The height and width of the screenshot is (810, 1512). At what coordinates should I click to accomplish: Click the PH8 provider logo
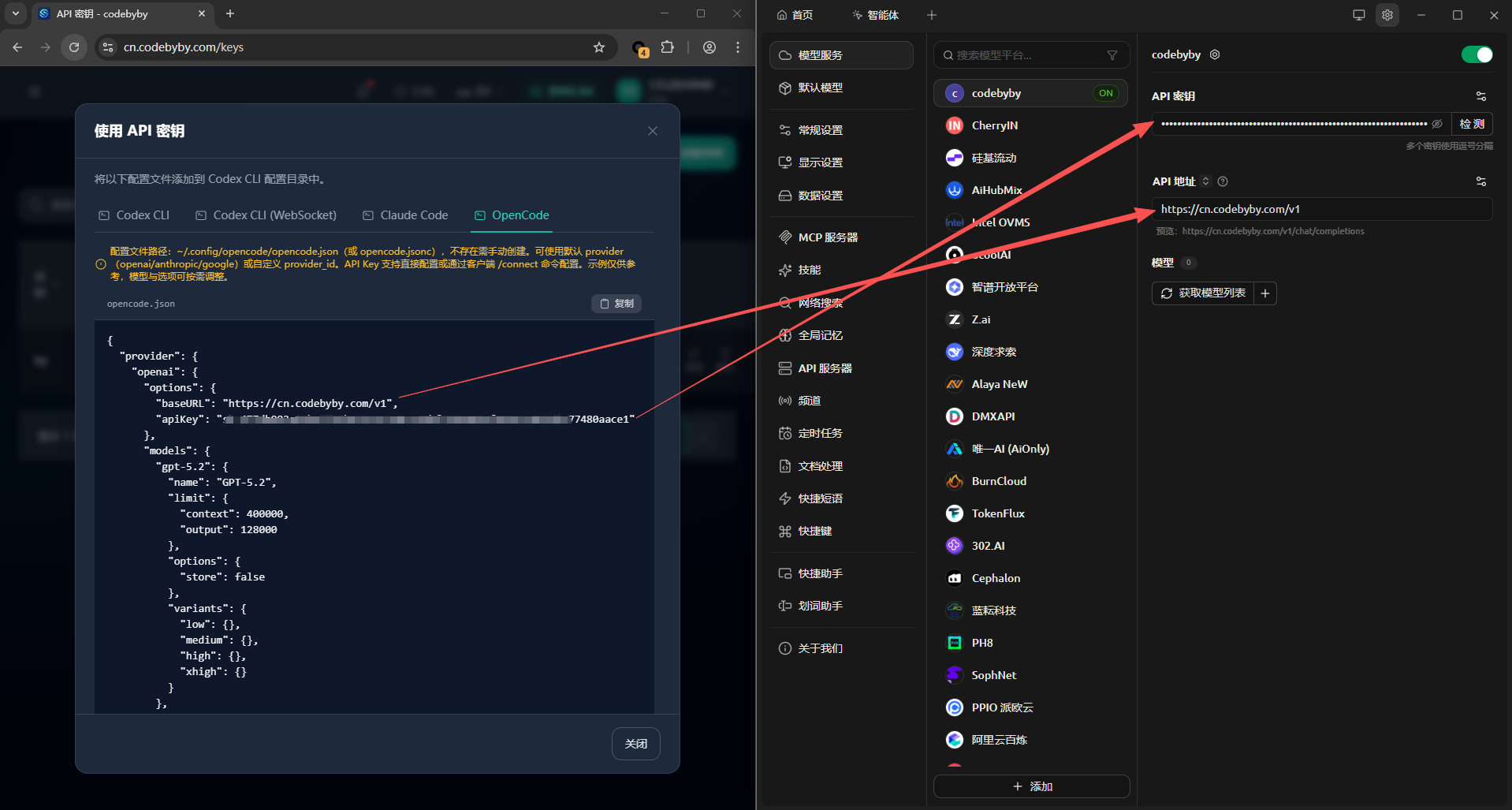tap(955, 643)
